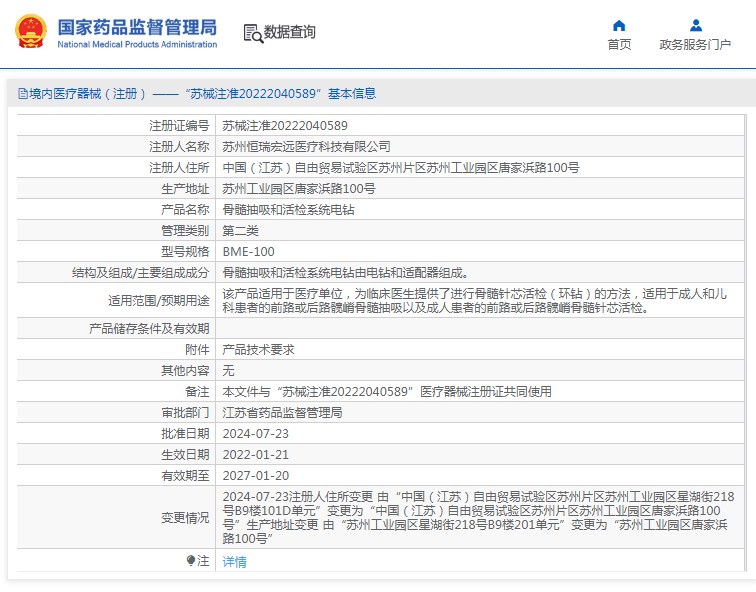756x592 pixels.
Task: Click the 境内医疗器械（注册）基本信息 header
Action: [x=197, y=94]
